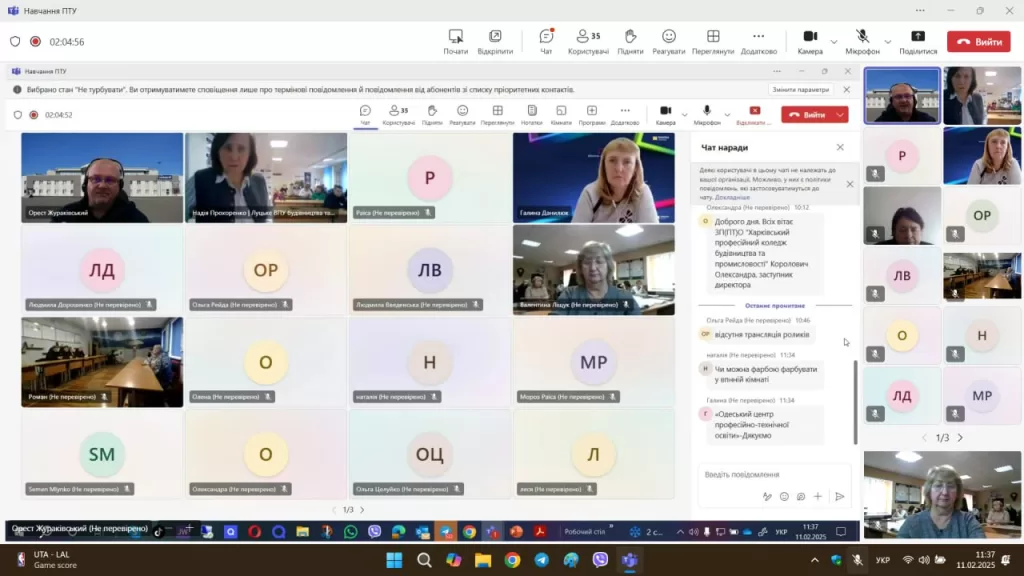Open dropdown arrow on shared screen's Вийти button

coord(840,115)
